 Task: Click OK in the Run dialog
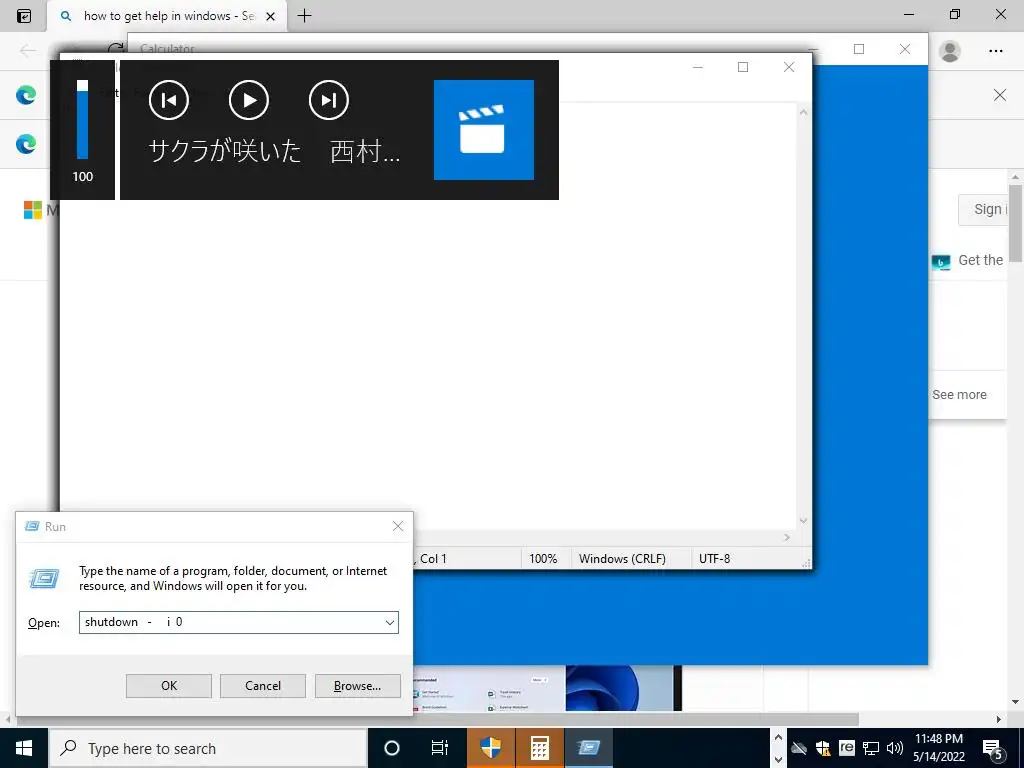(x=169, y=686)
